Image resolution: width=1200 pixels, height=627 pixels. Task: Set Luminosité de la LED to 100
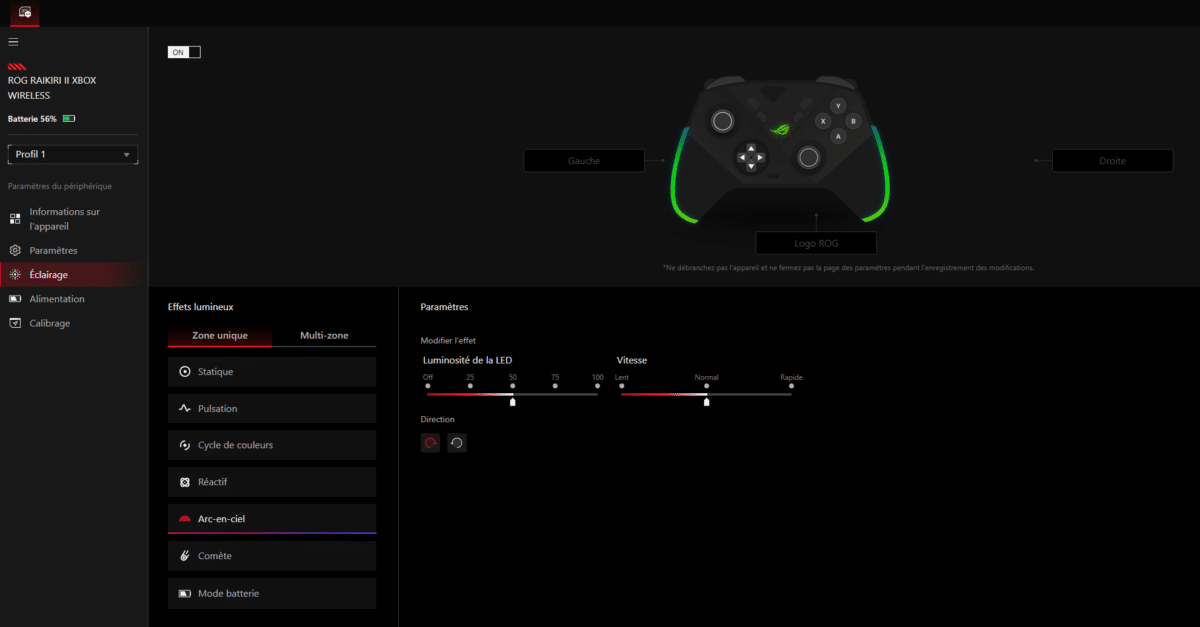pos(597,387)
